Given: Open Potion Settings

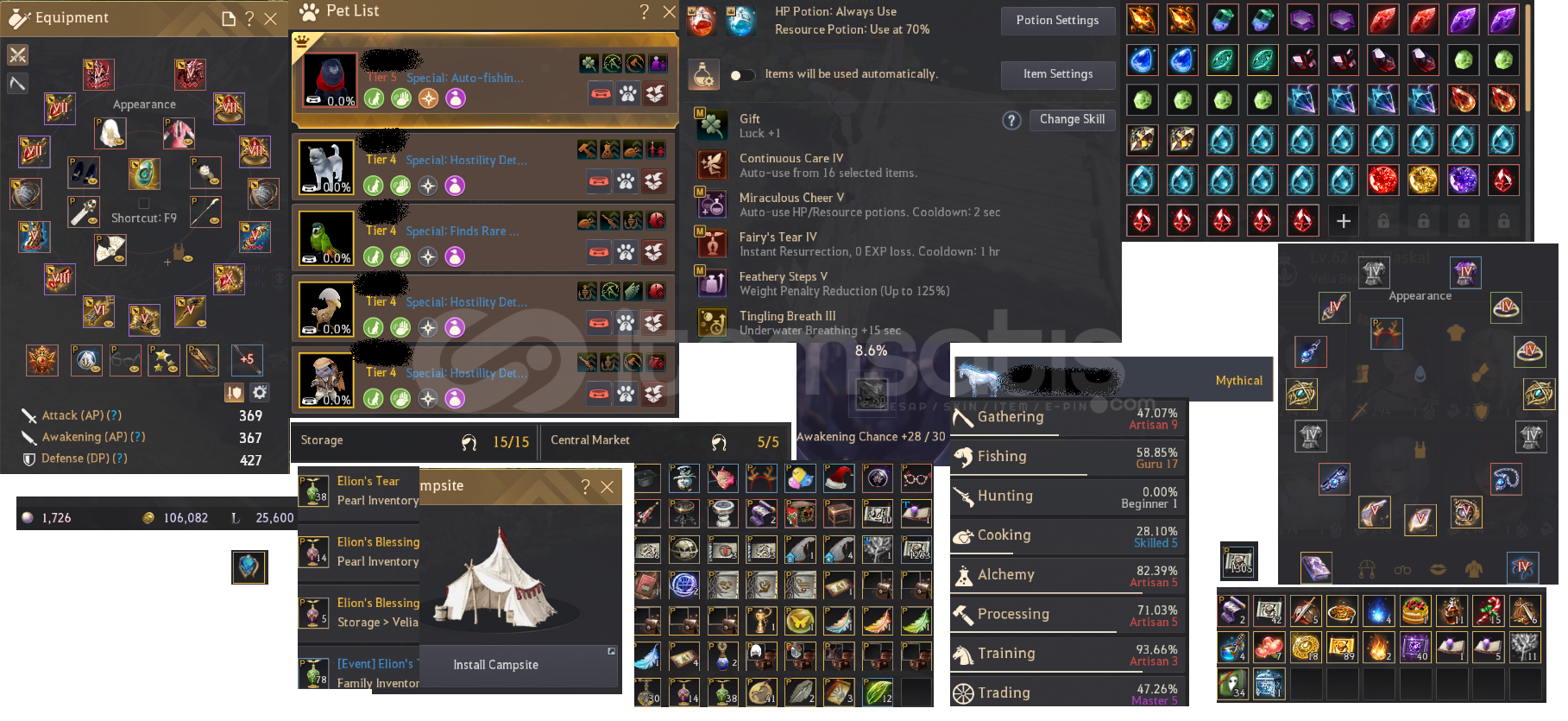Looking at the screenshot, I should coord(1057,21).
